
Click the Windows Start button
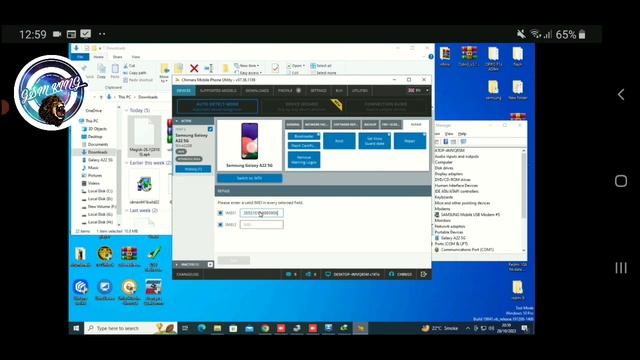pos(76,328)
